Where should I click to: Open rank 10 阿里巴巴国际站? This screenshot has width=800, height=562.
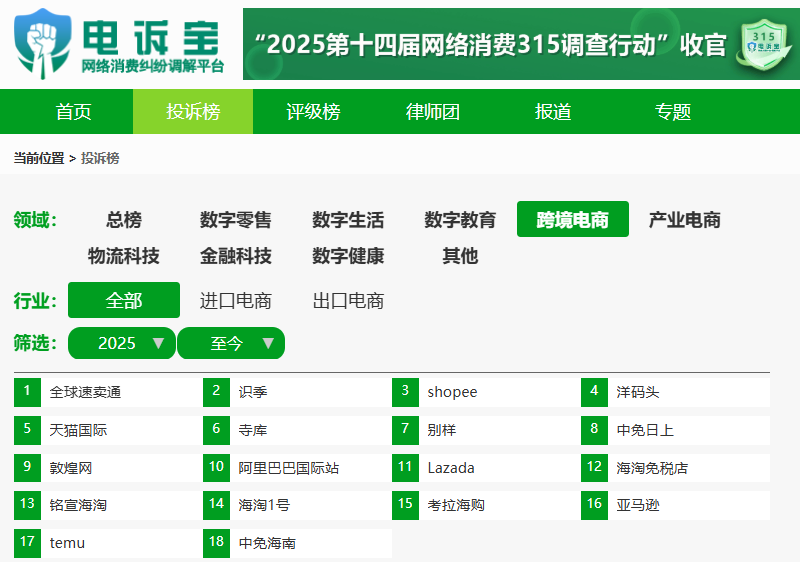point(297,468)
